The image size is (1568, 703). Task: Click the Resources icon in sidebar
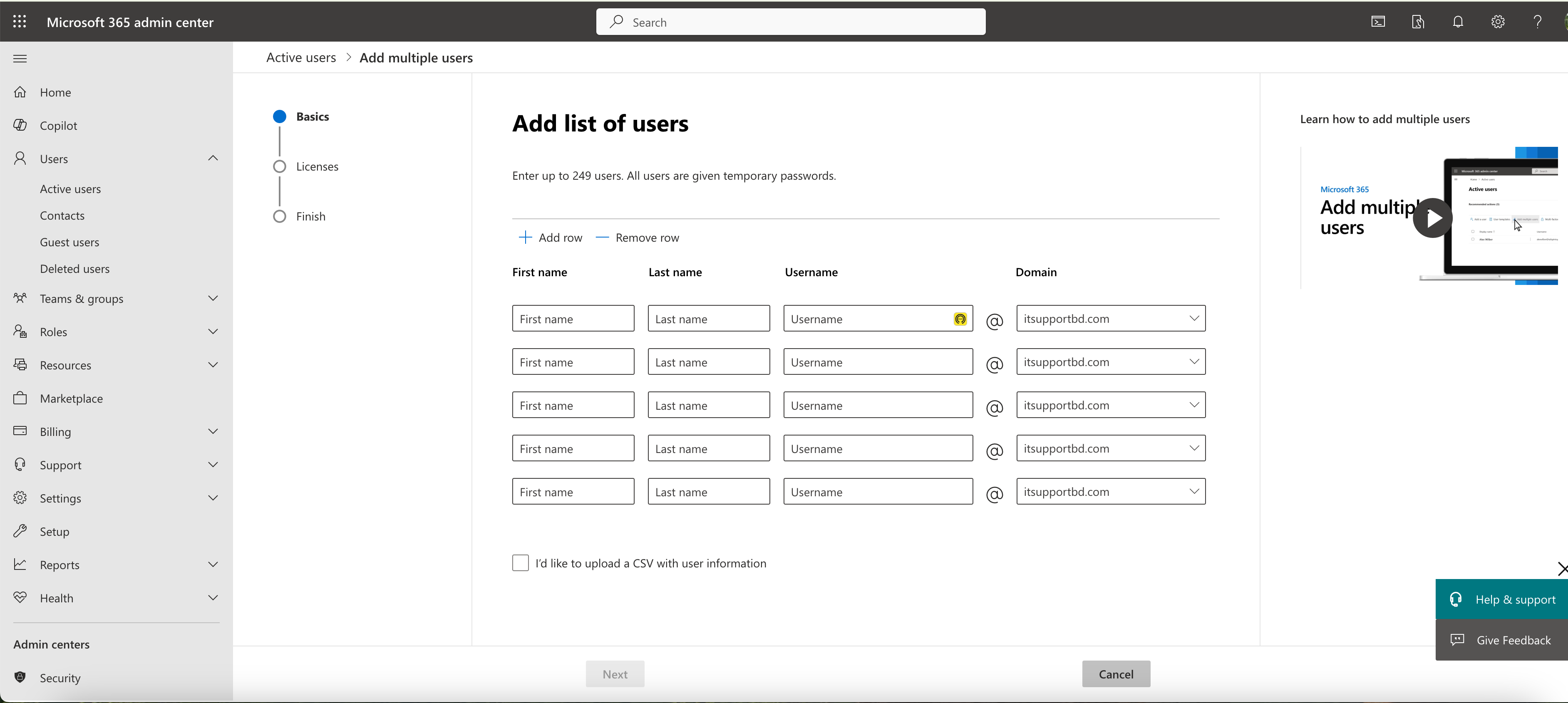(20, 364)
